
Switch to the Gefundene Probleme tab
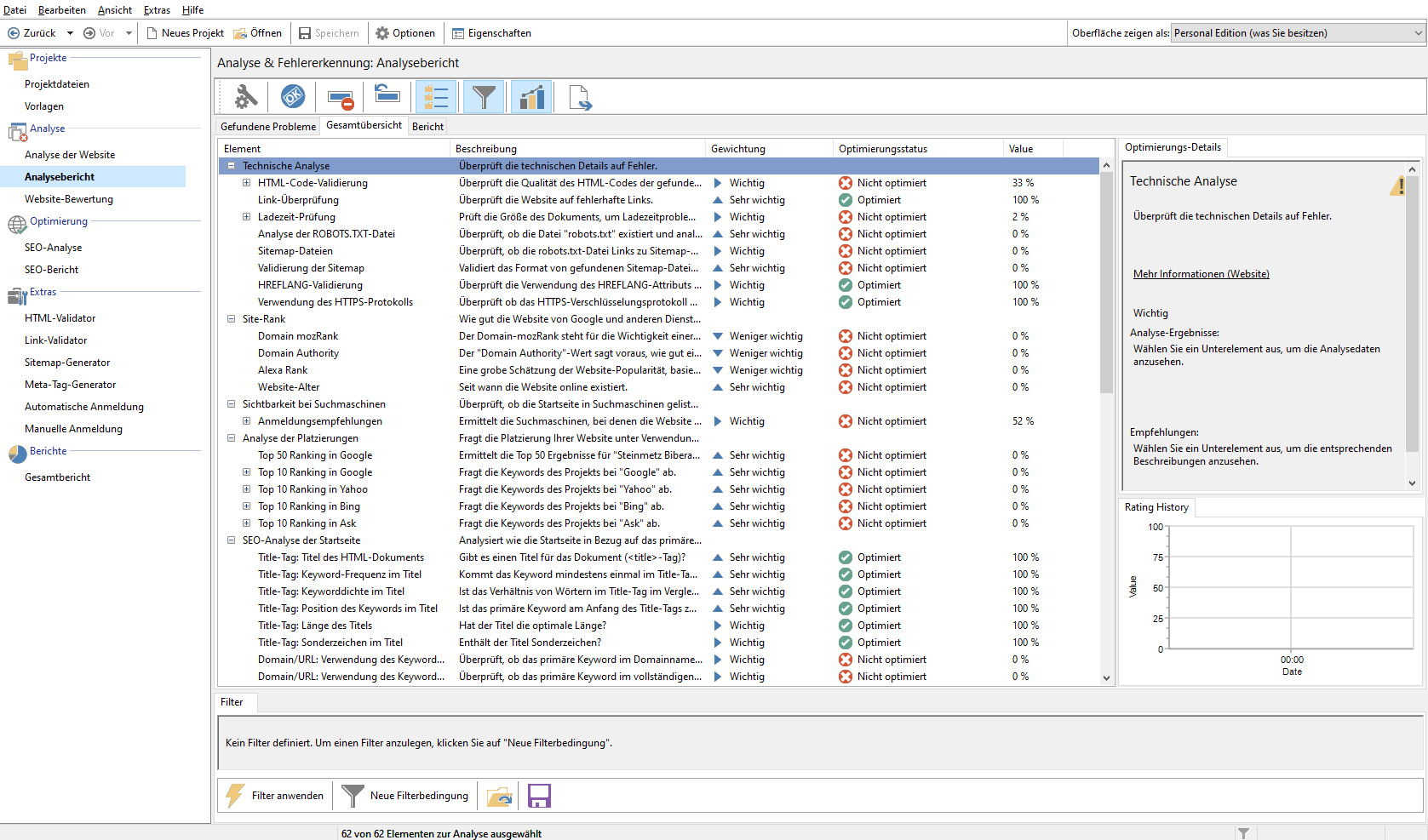268,127
